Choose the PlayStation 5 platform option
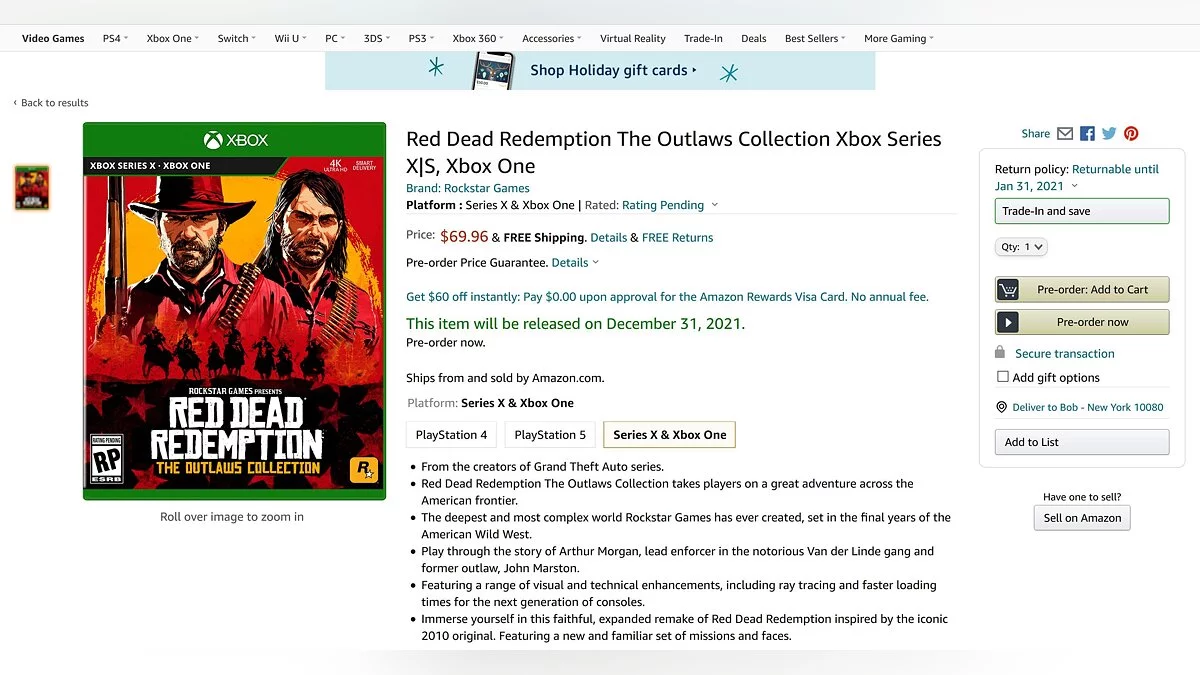The image size is (1200, 675). point(550,435)
